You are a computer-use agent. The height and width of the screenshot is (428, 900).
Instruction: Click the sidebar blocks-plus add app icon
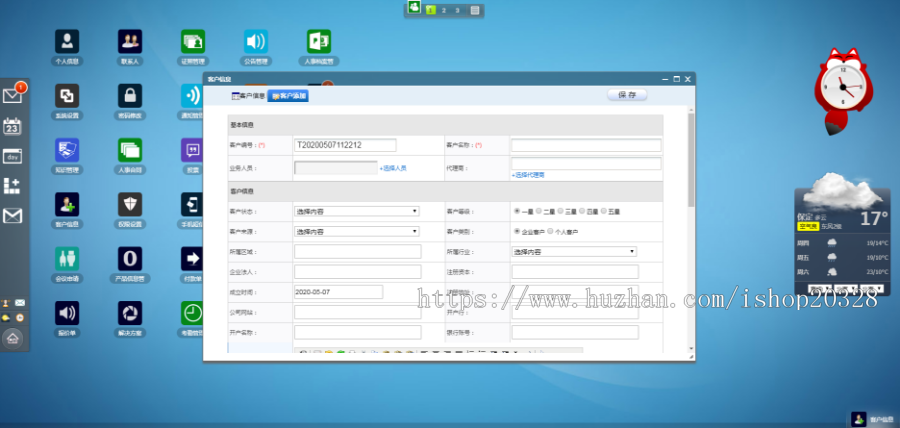12,185
